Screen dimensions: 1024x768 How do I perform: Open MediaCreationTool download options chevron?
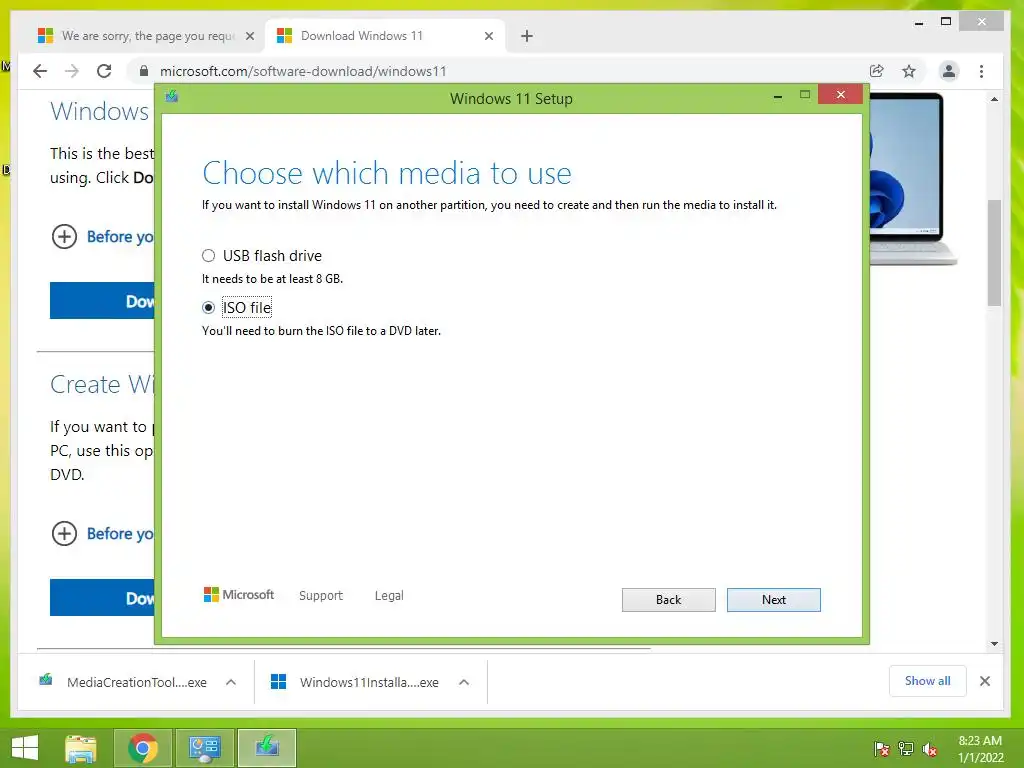click(231, 682)
